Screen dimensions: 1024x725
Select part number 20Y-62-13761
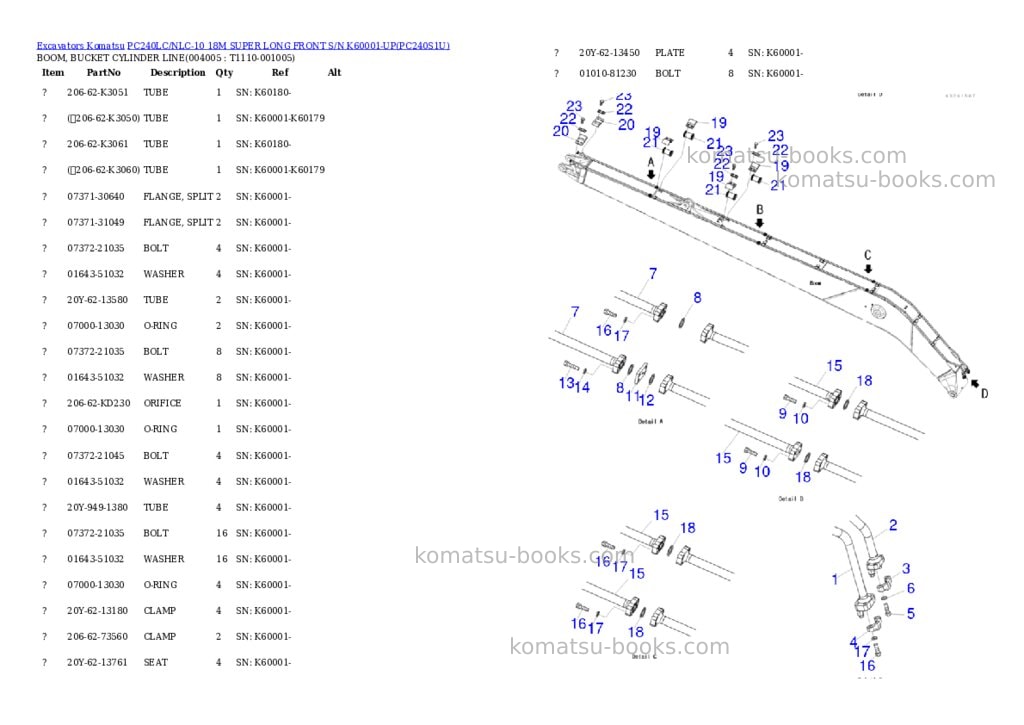[x=98, y=662]
